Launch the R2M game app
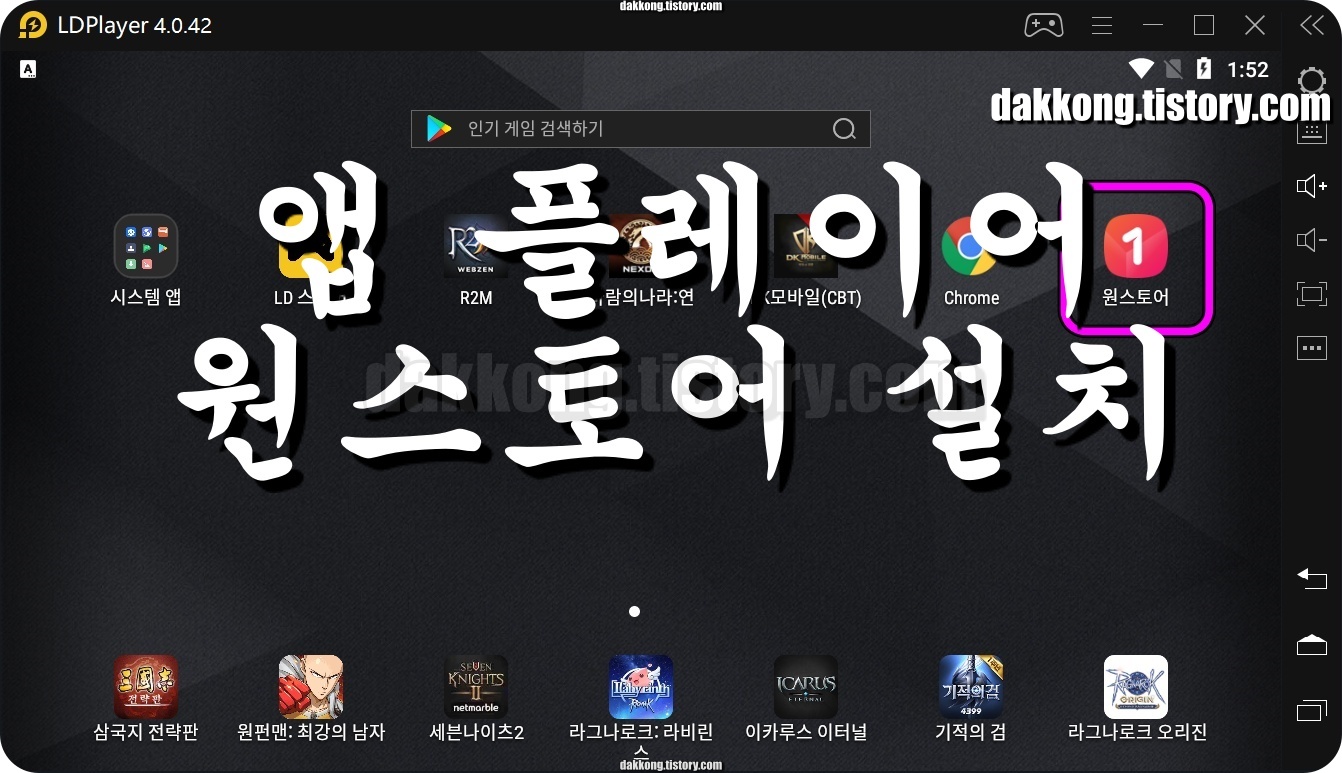Screen dimensions: 1342x773 click(x=476, y=246)
